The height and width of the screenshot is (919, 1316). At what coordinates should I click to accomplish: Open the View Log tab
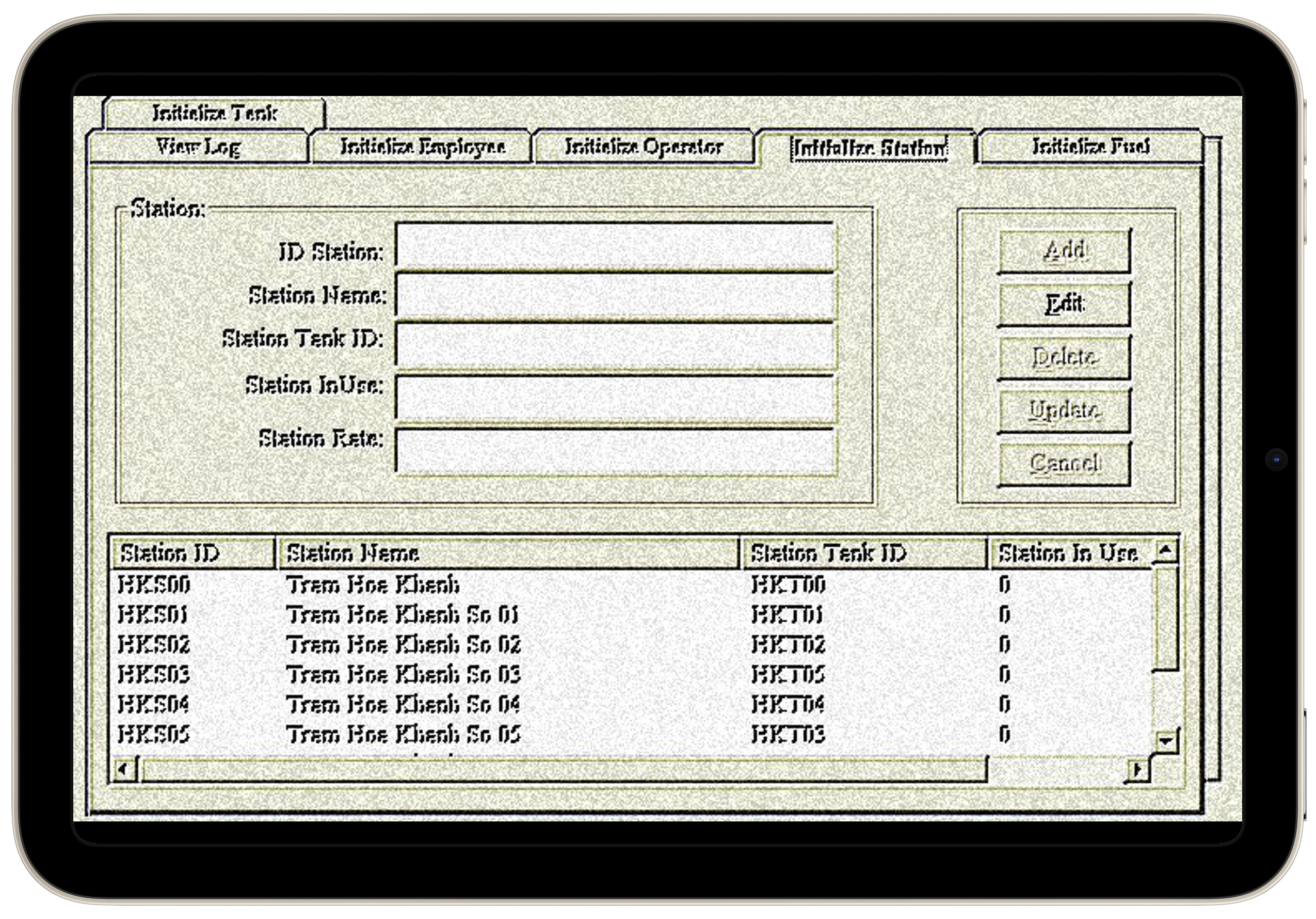198,147
